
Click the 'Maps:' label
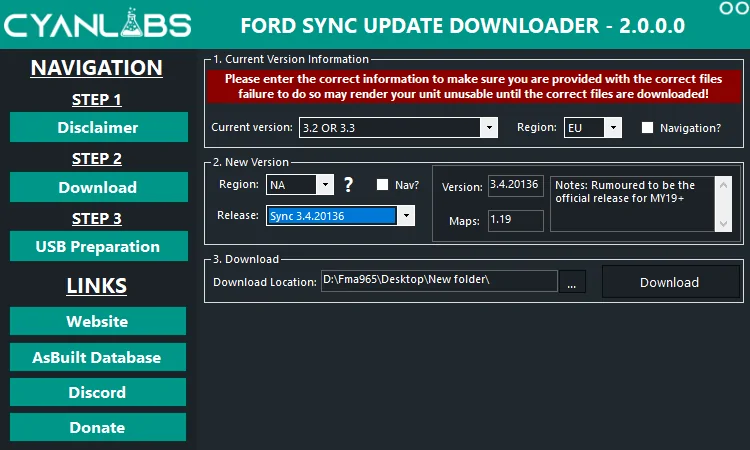coord(464,221)
